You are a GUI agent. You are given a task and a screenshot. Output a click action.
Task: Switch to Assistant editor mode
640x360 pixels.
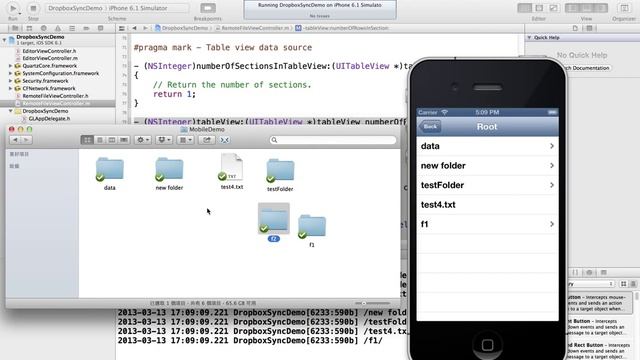[x=539, y=8]
